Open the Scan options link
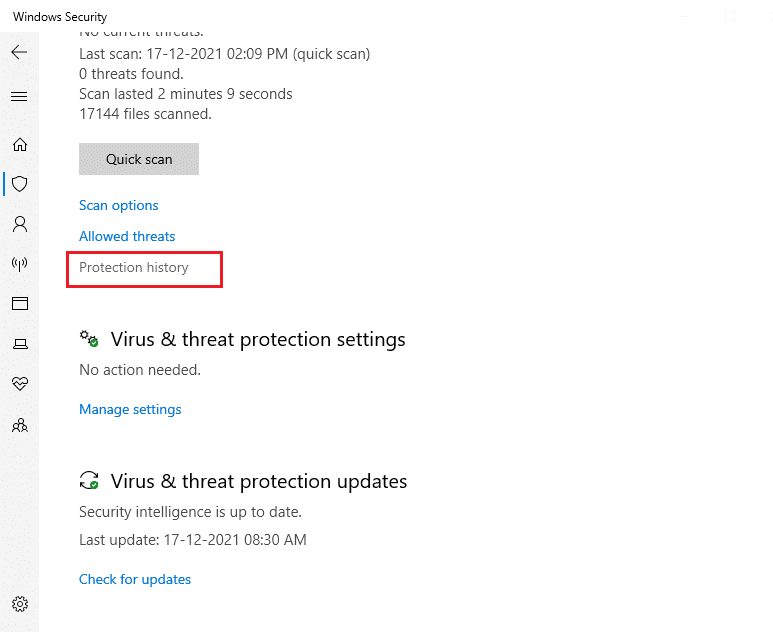This screenshot has height=634, width=773. pos(119,205)
